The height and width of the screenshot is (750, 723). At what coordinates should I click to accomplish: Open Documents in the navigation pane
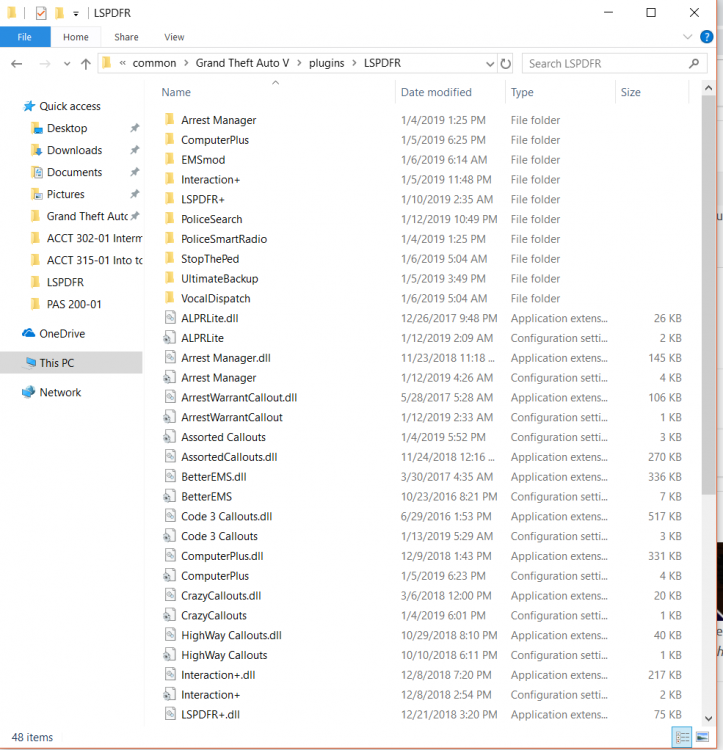click(x=74, y=172)
